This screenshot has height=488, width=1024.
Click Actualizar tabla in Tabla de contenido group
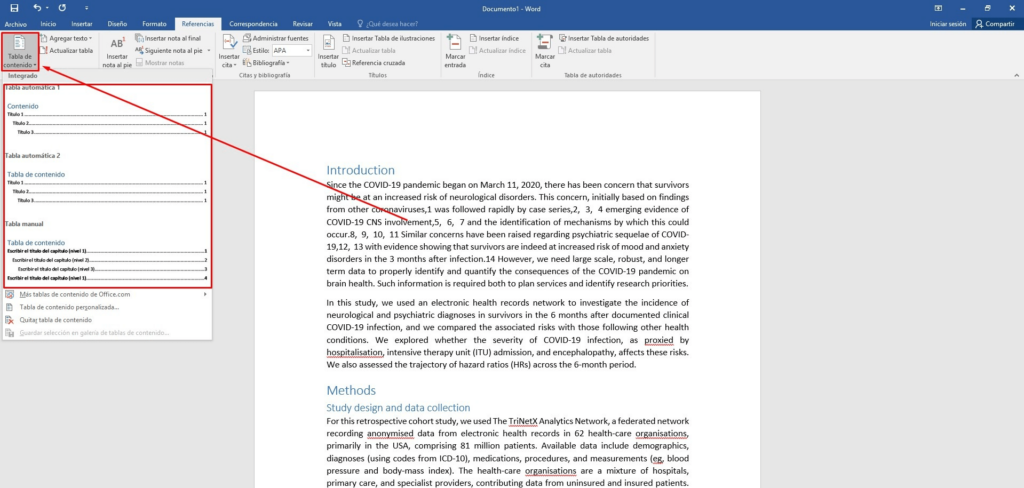(66, 50)
